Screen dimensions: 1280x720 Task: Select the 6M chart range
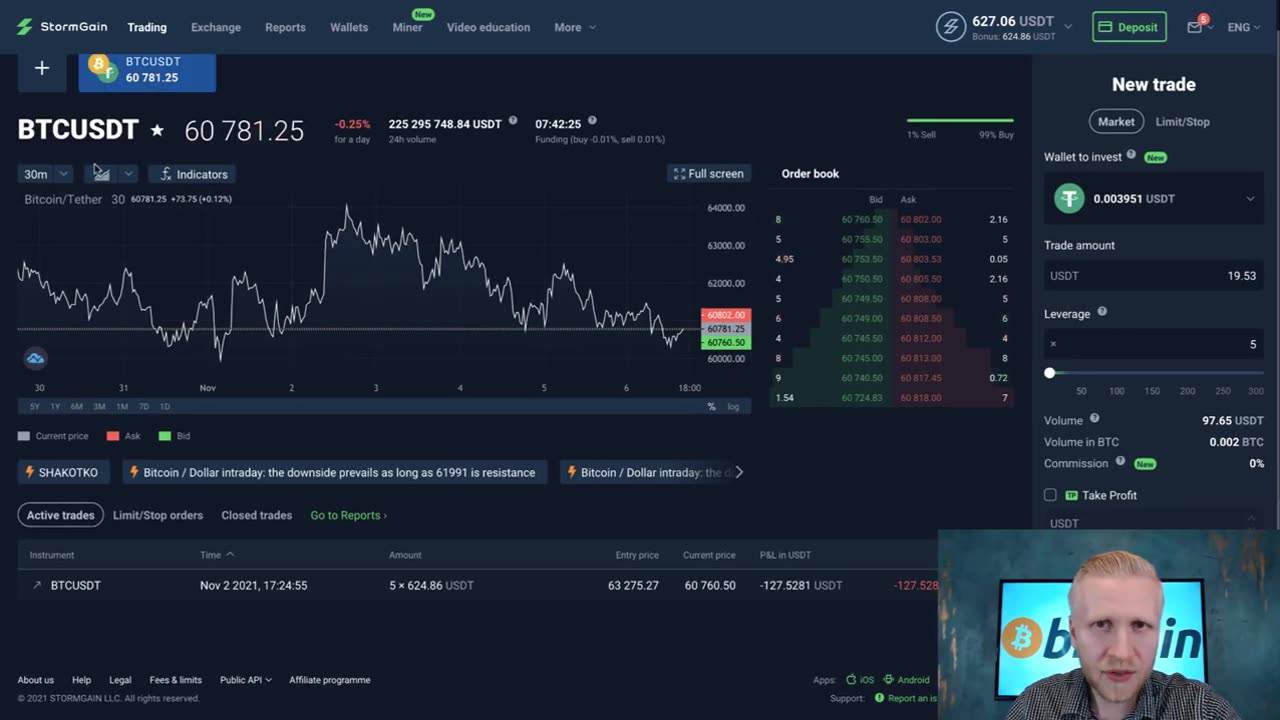77,407
